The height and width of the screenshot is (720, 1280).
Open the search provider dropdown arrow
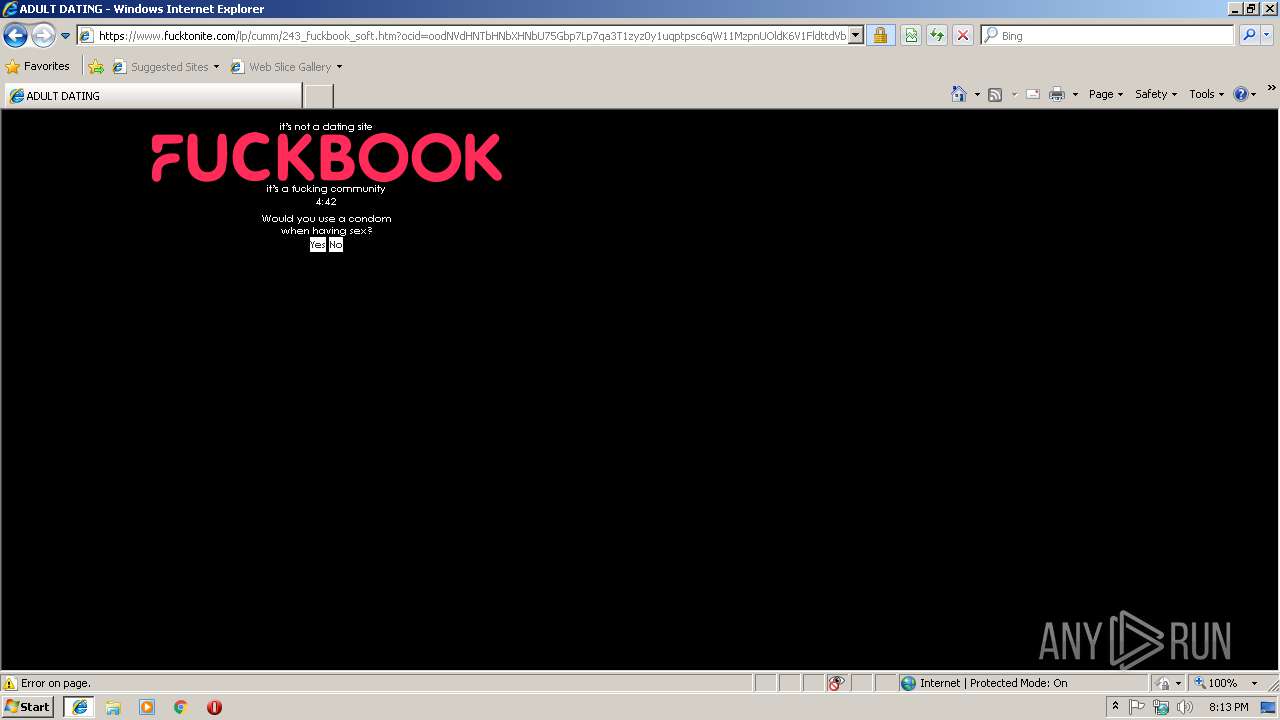click(1267, 36)
